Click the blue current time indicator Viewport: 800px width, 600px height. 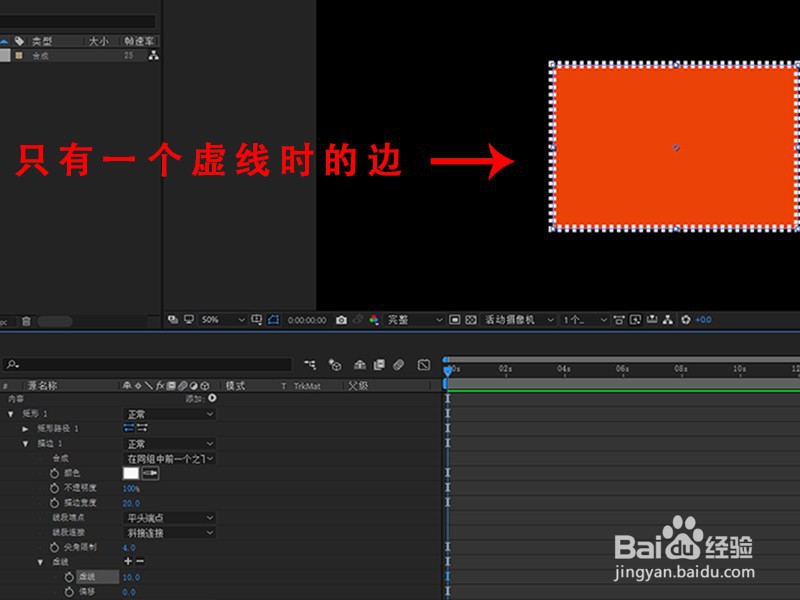[447, 370]
